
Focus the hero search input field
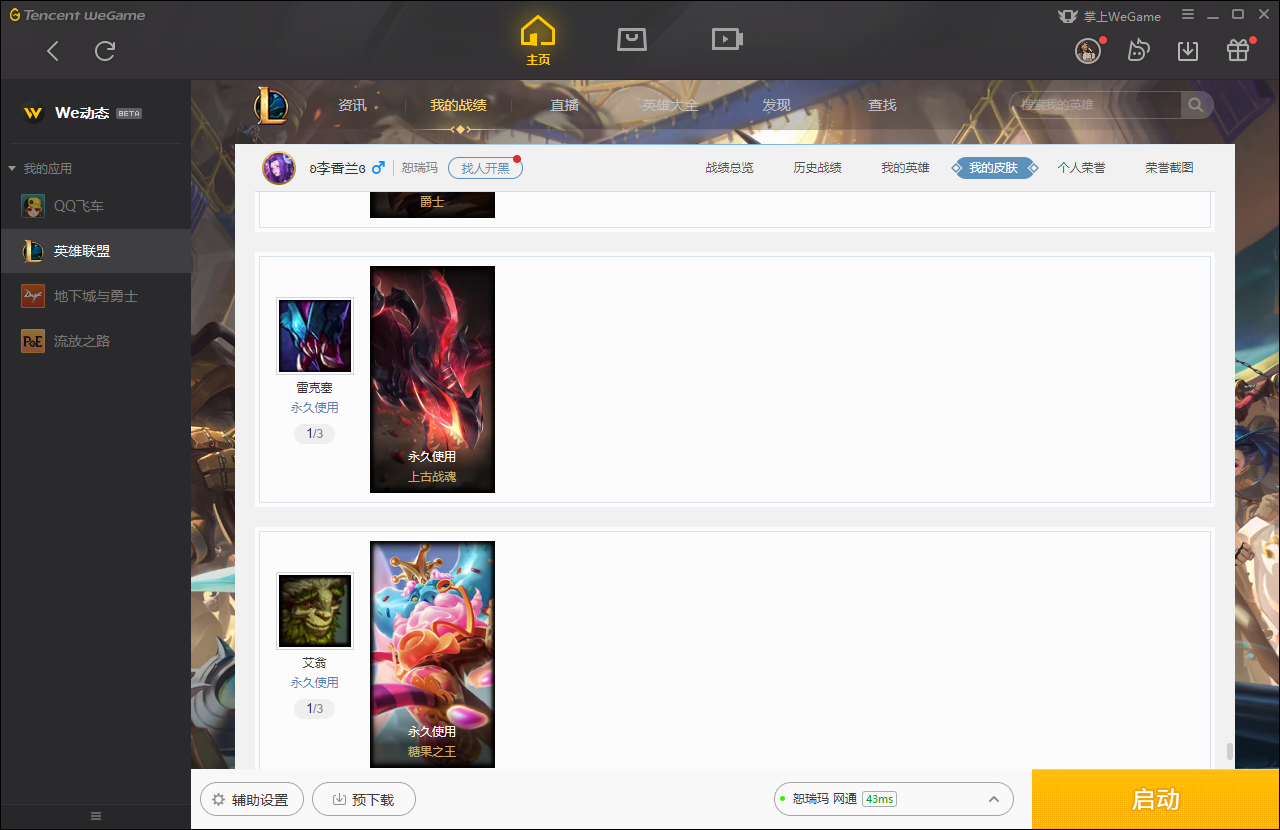[x=1096, y=105]
